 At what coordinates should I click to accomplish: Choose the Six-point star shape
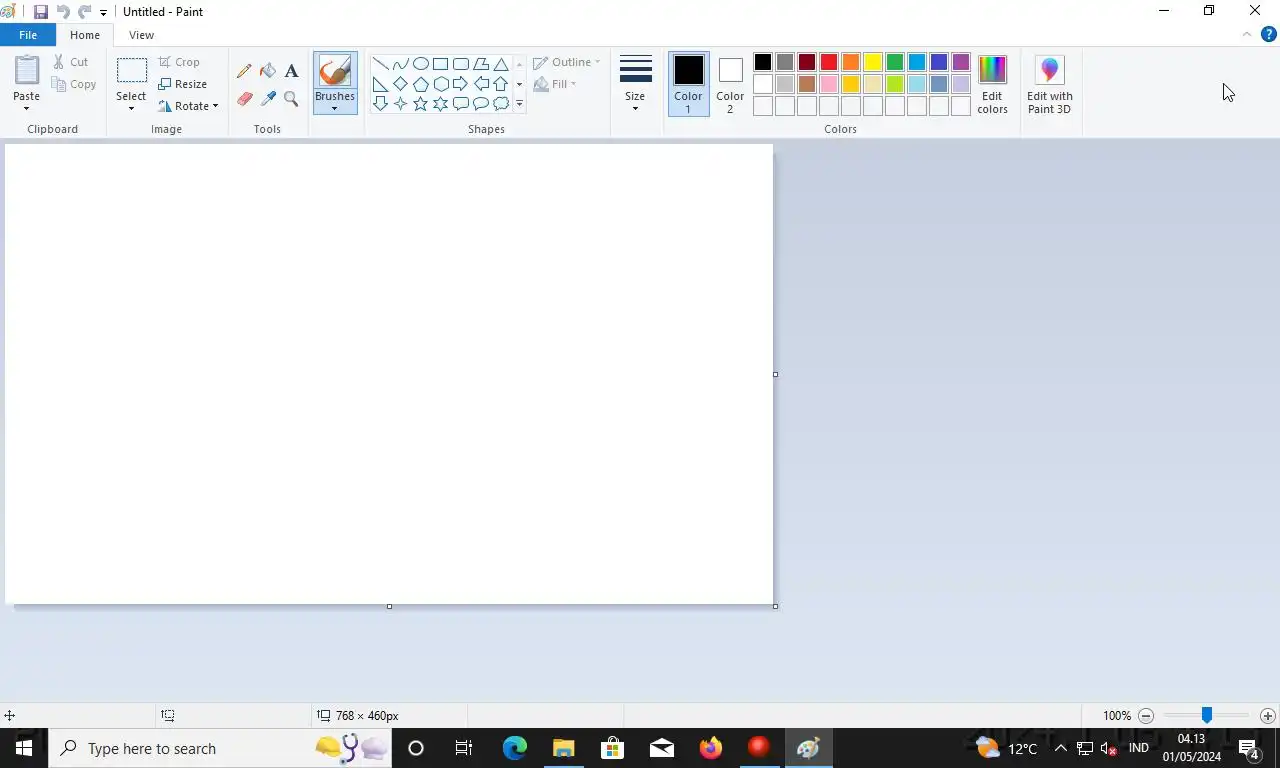click(x=440, y=104)
